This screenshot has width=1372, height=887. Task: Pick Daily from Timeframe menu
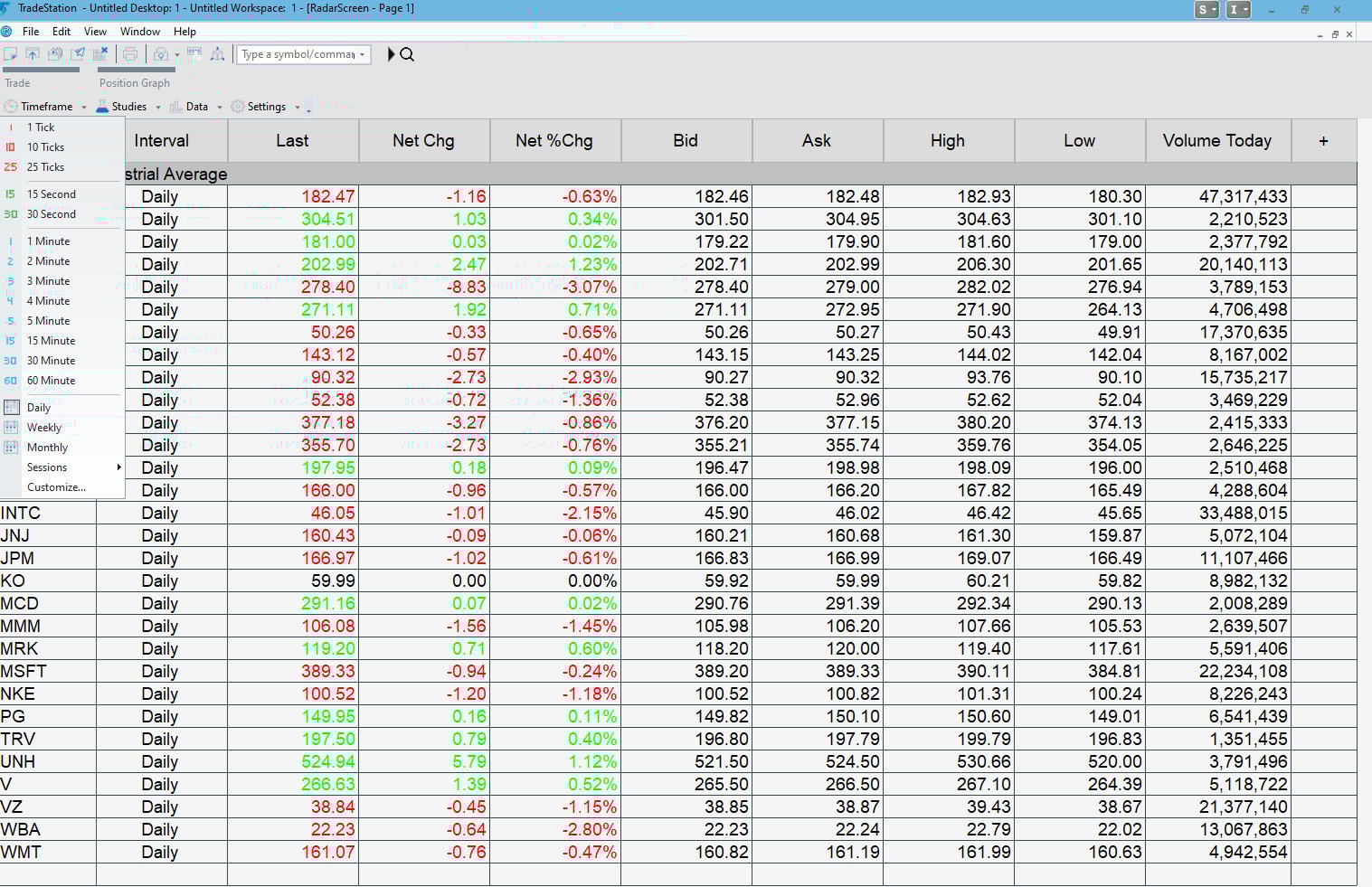(x=61, y=408)
